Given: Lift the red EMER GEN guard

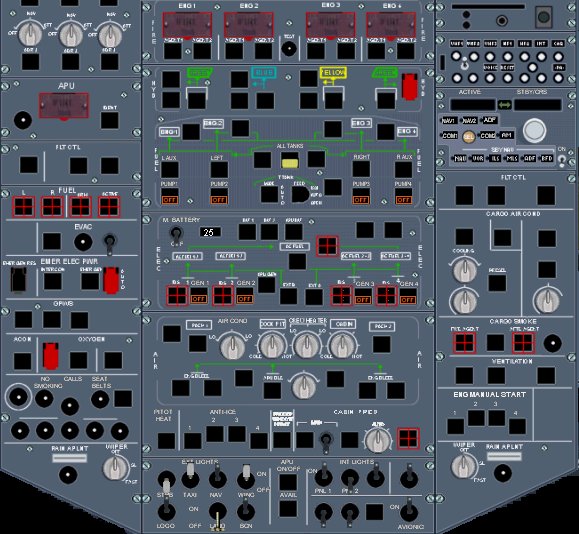Looking at the screenshot, I should 111,280.
